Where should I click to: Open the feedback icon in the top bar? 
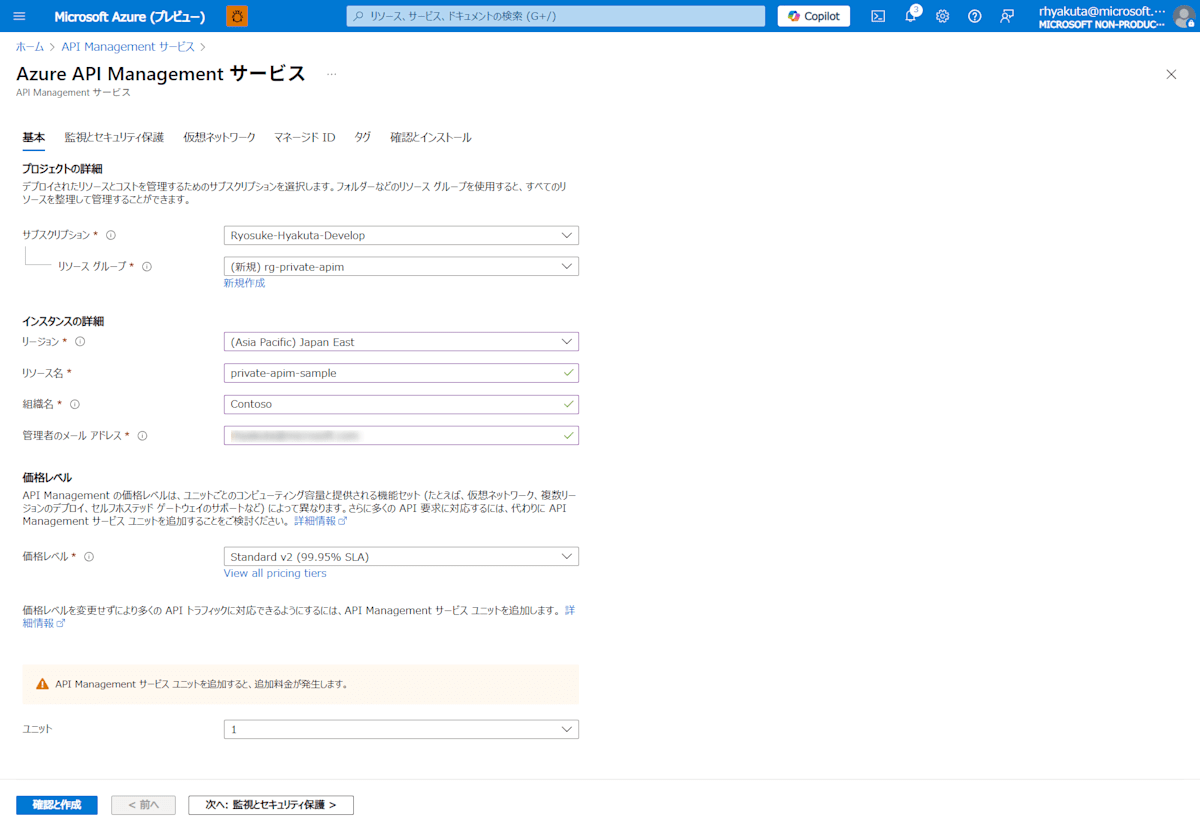pyautogui.click(x=1007, y=16)
